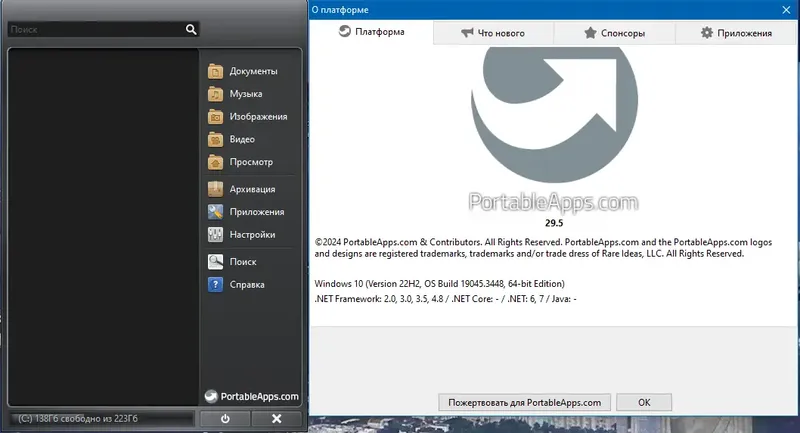The height and width of the screenshot is (433, 800).
Task: Click the Windows 10 version info line
Action: (x=439, y=284)
